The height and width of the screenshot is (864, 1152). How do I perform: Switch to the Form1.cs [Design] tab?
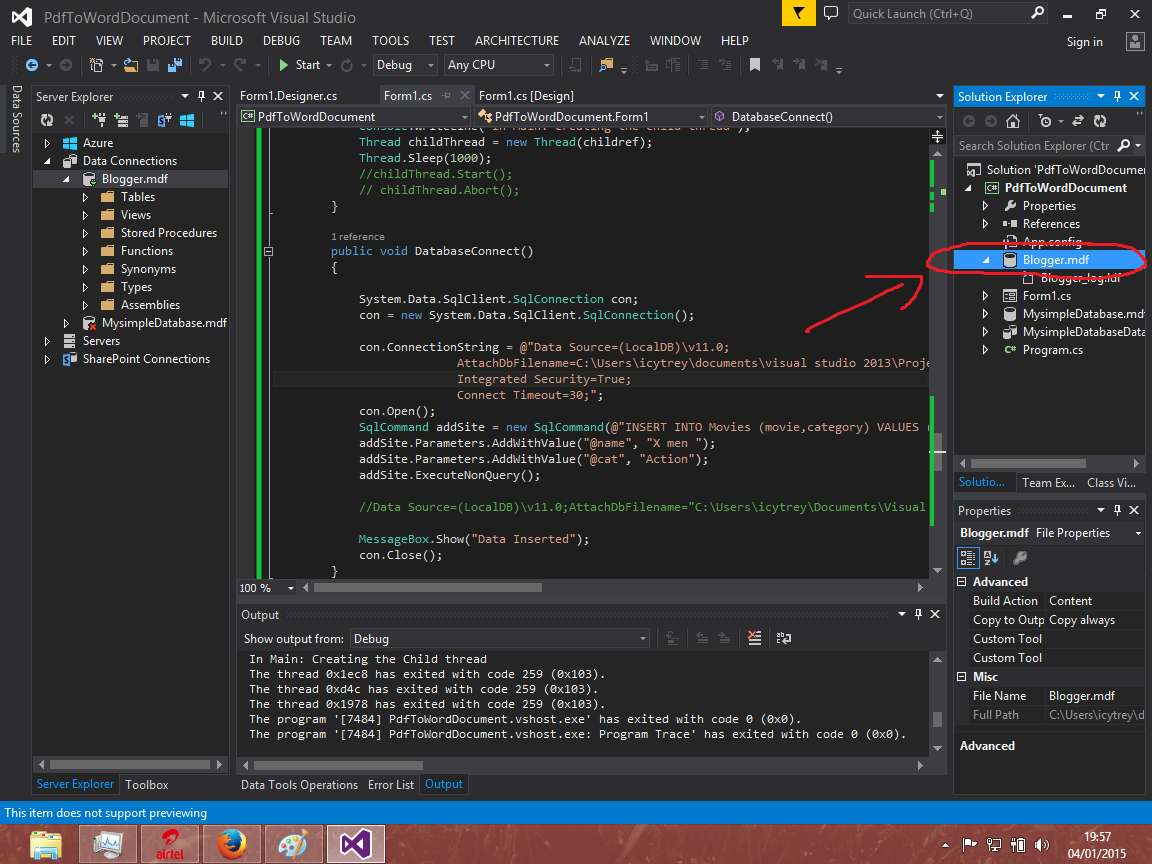(x=526, y=96)
